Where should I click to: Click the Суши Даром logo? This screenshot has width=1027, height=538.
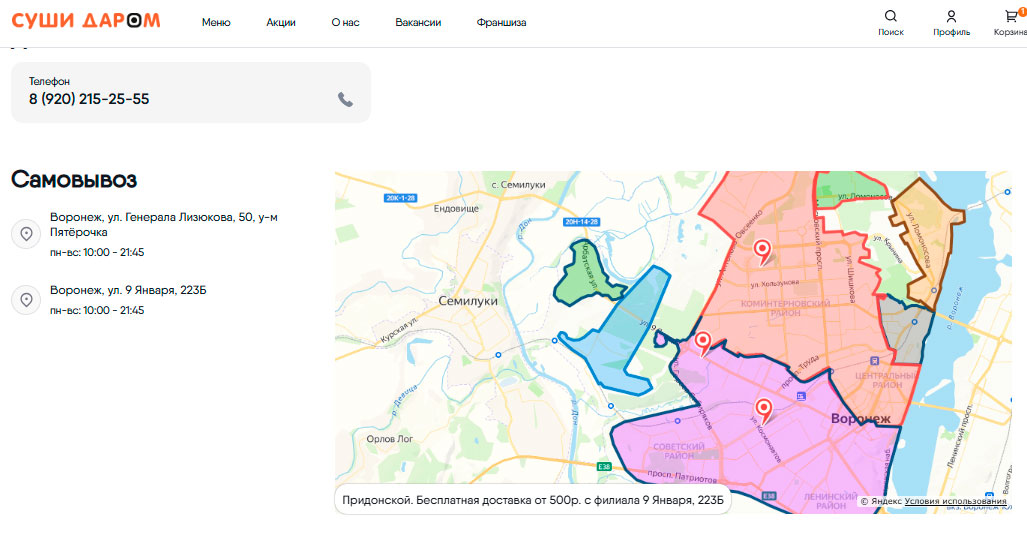pyautogui.click(x=86, y=21)
